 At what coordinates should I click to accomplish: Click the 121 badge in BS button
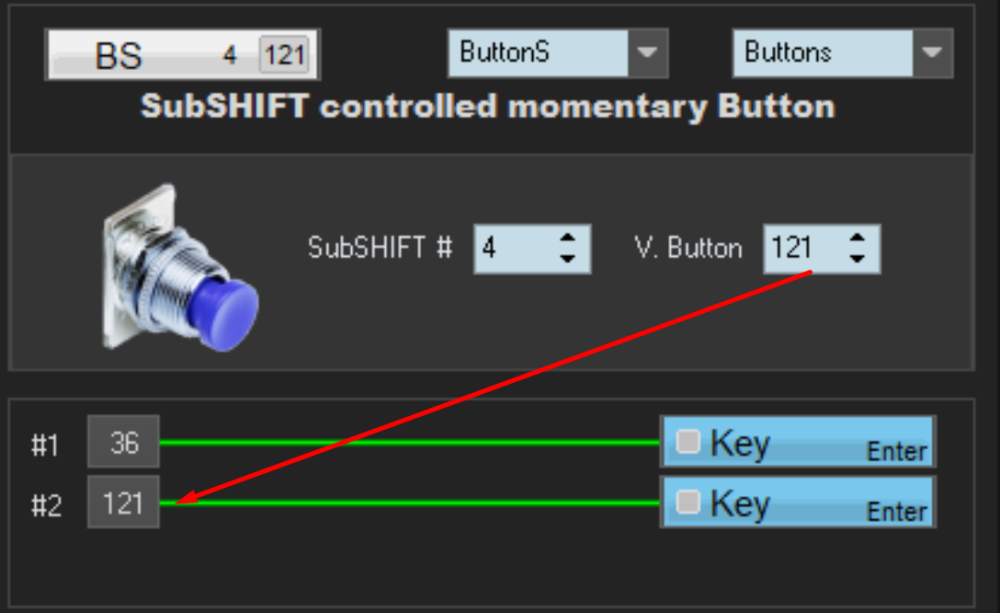pyautogui.click(x=284, y=54)
